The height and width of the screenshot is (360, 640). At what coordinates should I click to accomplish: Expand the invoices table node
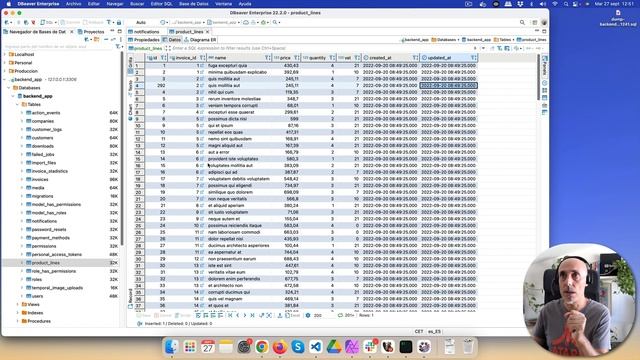(22, 180)
